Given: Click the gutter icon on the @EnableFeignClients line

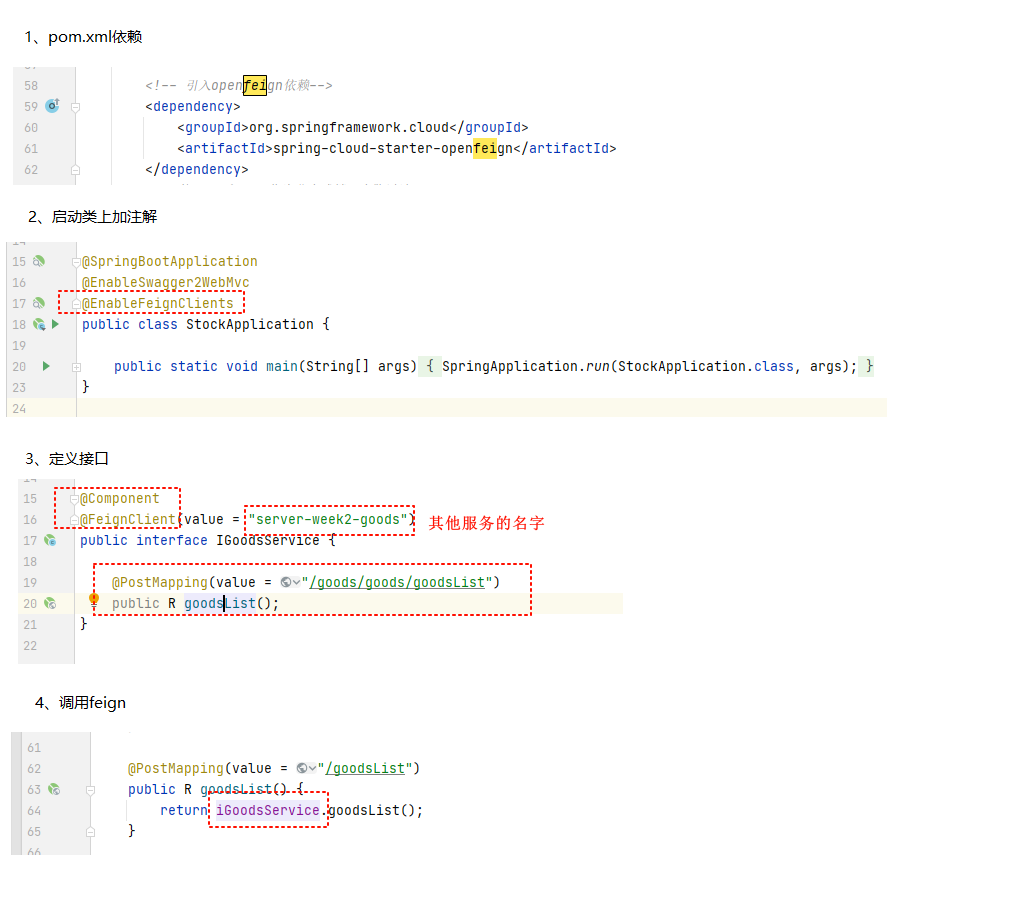Looking at the screenshot, I should tap(39, 303).
